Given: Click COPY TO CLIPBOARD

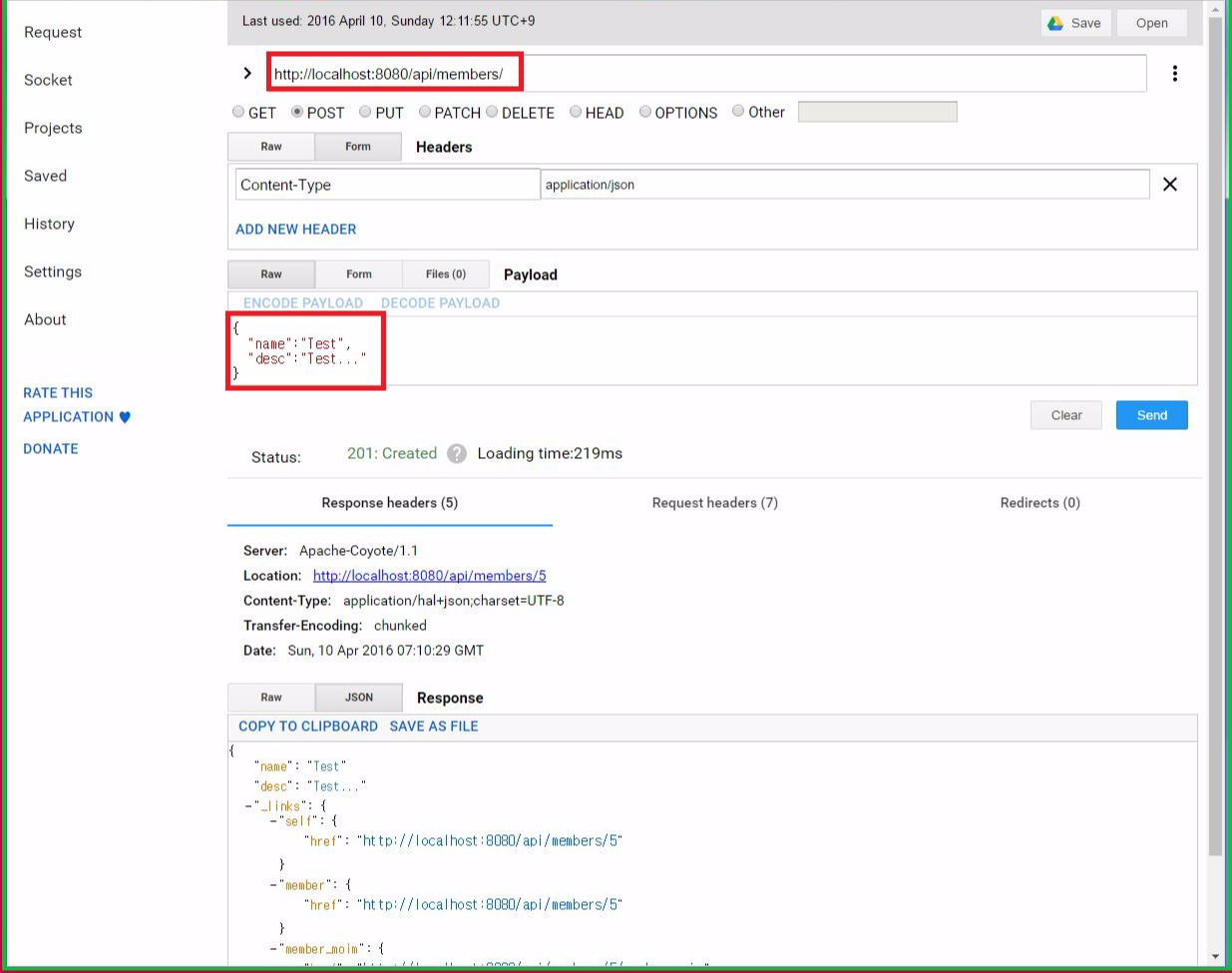Looking at the screenshot, I should click(x=308, y=726).
